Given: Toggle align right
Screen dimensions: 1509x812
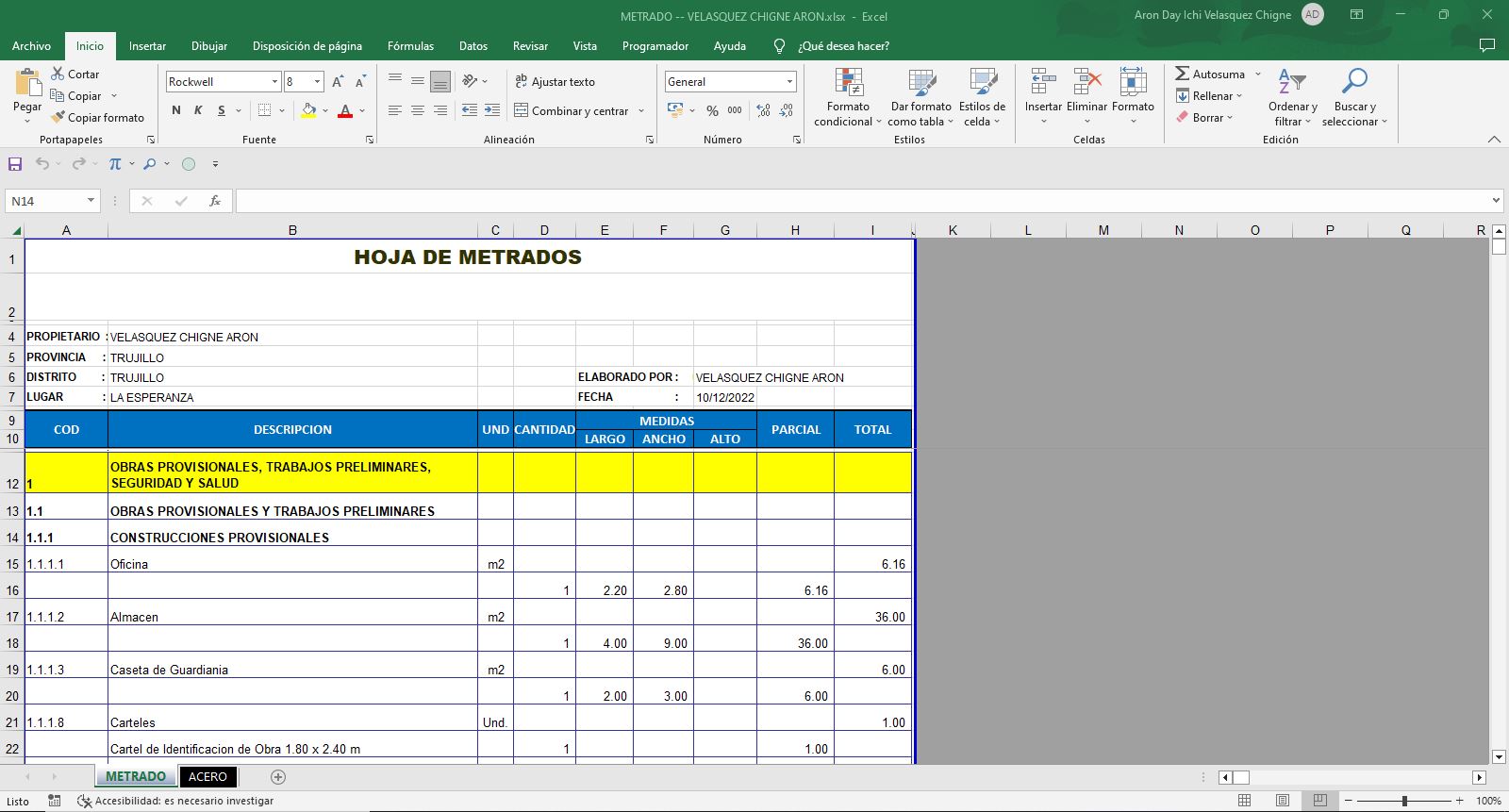Looking at the screenshot, I should pos(439,110).
